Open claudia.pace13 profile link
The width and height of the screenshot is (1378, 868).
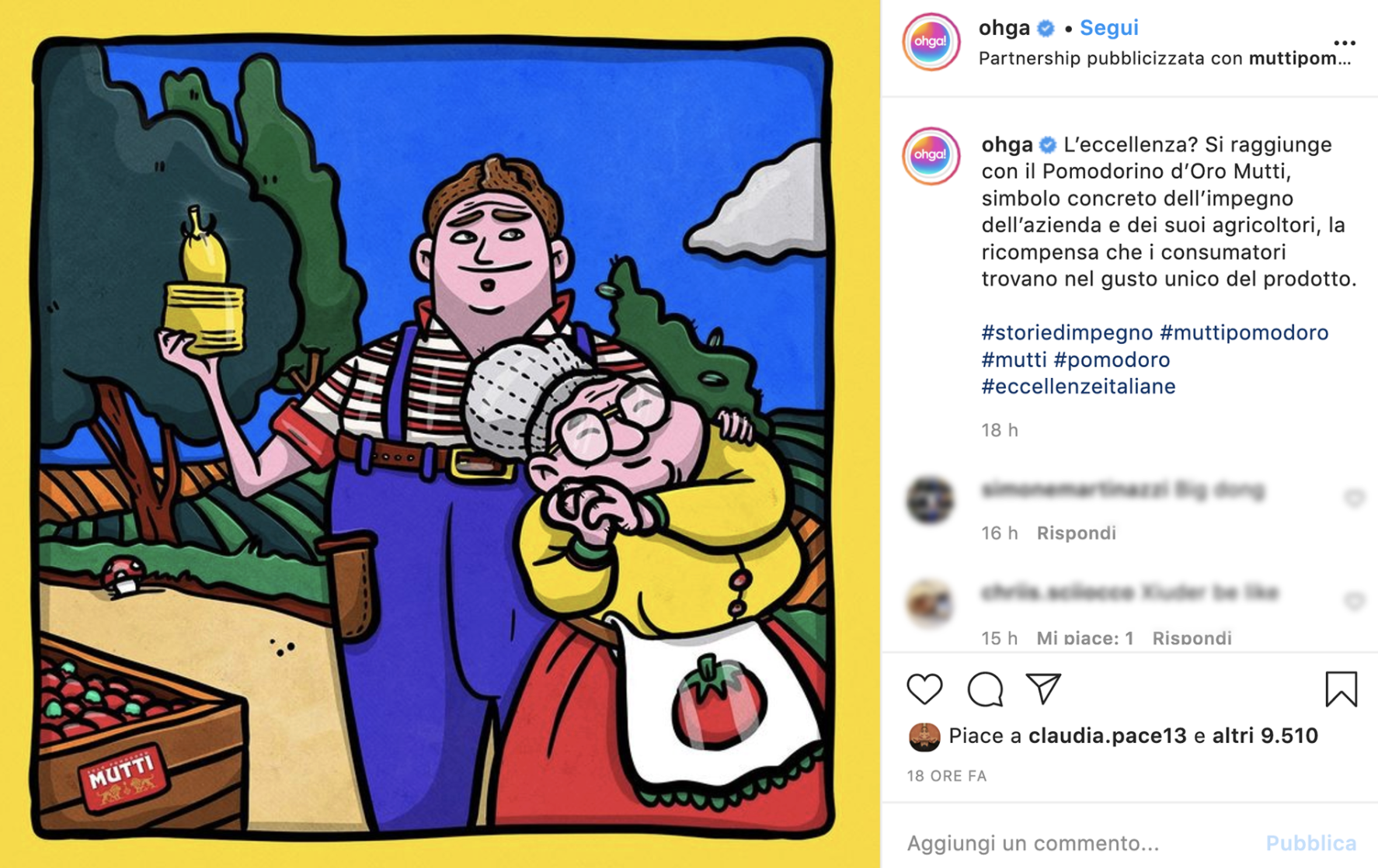tap(1107, 735)
